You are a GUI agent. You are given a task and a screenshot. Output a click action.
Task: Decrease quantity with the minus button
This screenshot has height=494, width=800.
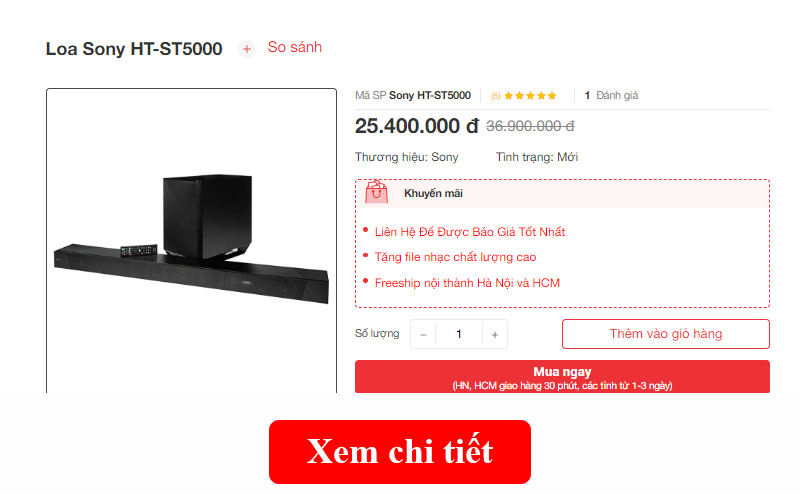423,334
